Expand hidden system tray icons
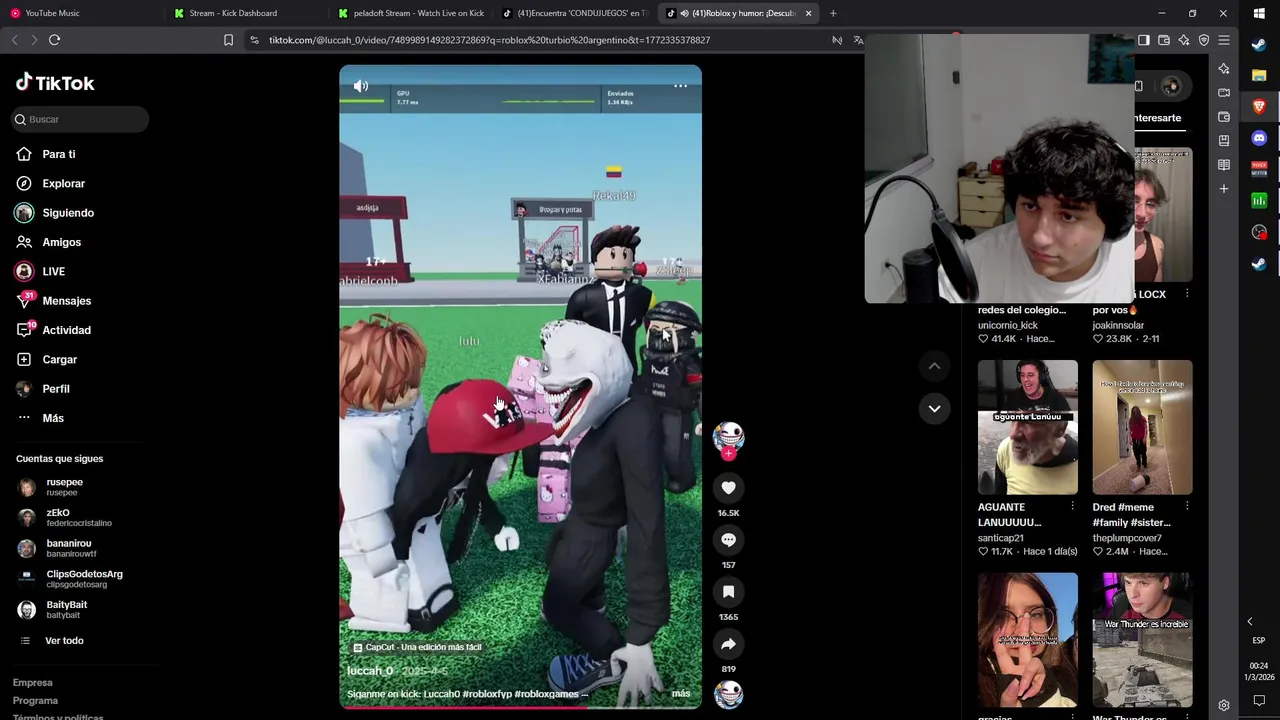Viewport: 1280px width, 720px height. (x=1249, y=621)
